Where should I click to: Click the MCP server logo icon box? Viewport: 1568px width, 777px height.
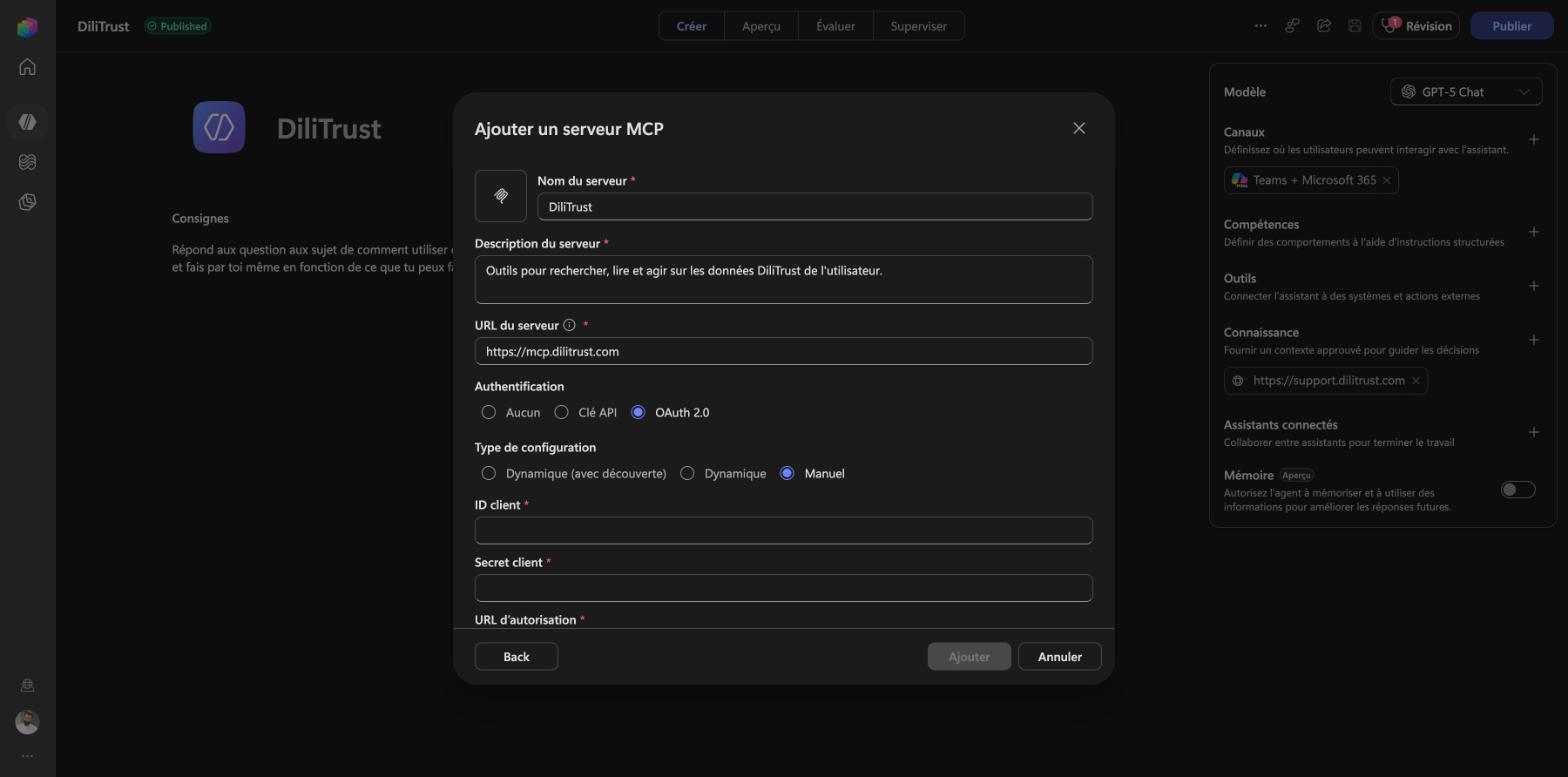coord(501,196)
